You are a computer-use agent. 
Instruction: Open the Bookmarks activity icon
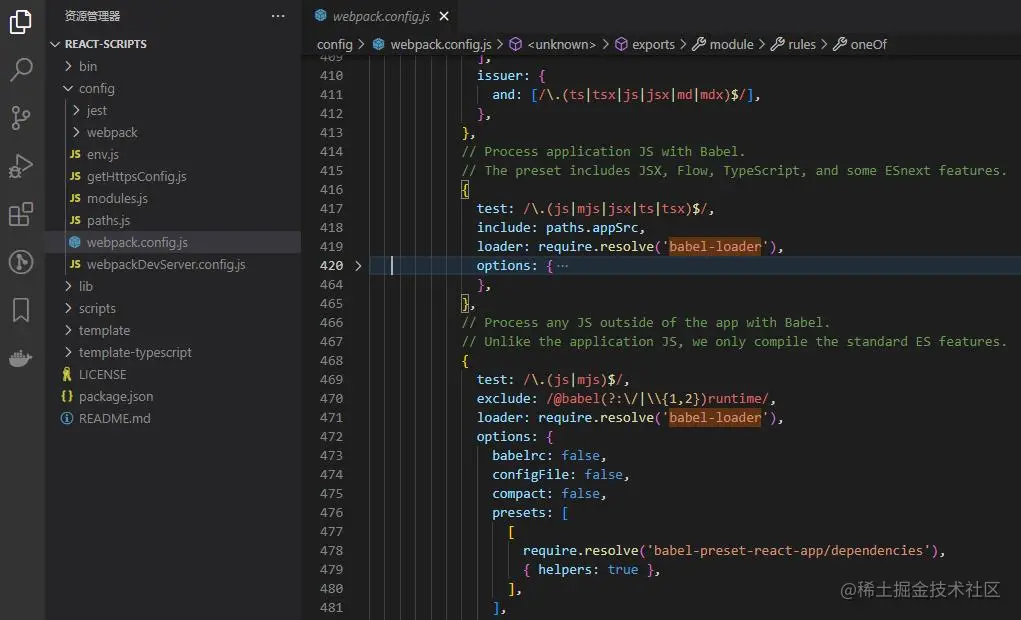click(21, 310)
